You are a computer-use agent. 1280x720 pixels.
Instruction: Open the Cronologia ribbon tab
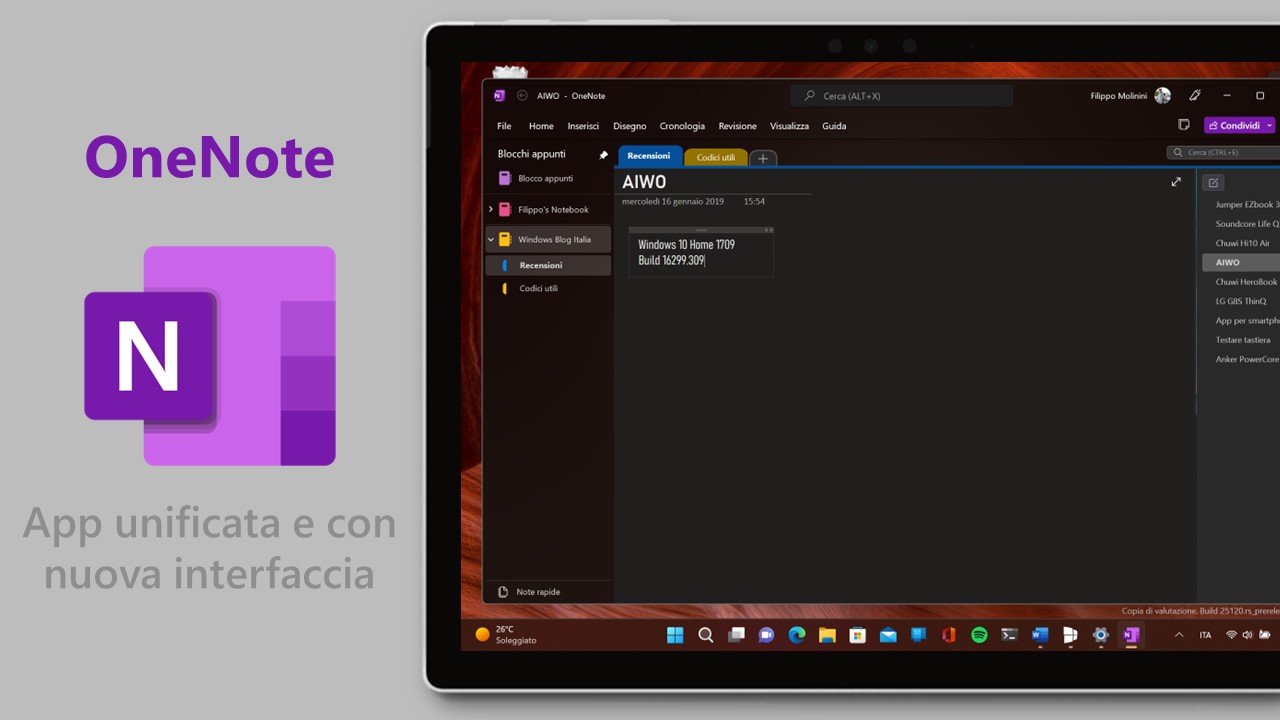coord(682,126)
